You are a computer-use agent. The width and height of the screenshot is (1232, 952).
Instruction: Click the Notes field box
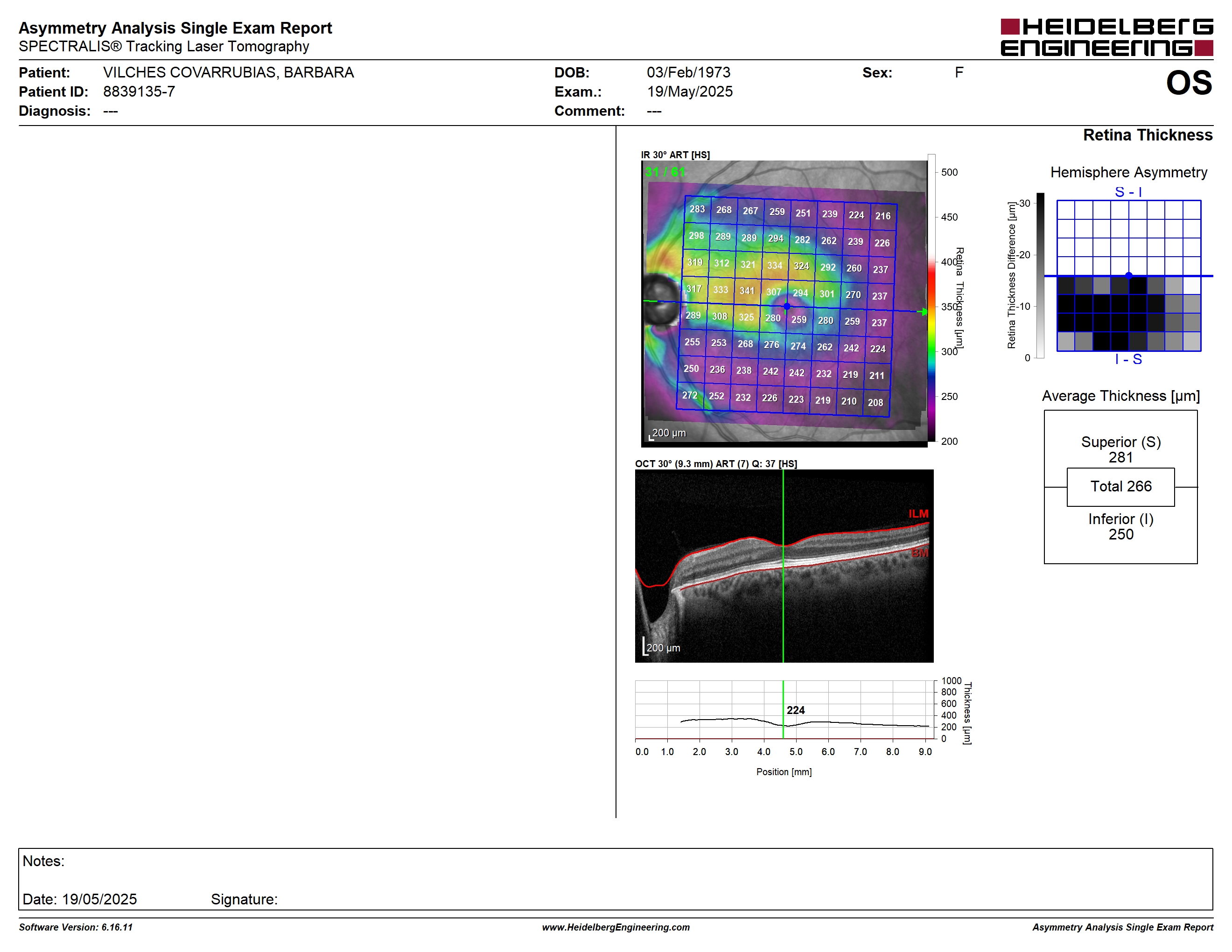616,879
